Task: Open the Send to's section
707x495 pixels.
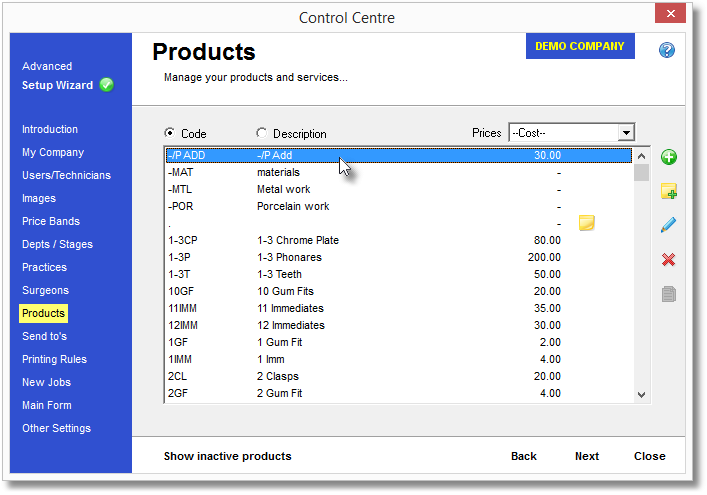Action: [44, 336]
